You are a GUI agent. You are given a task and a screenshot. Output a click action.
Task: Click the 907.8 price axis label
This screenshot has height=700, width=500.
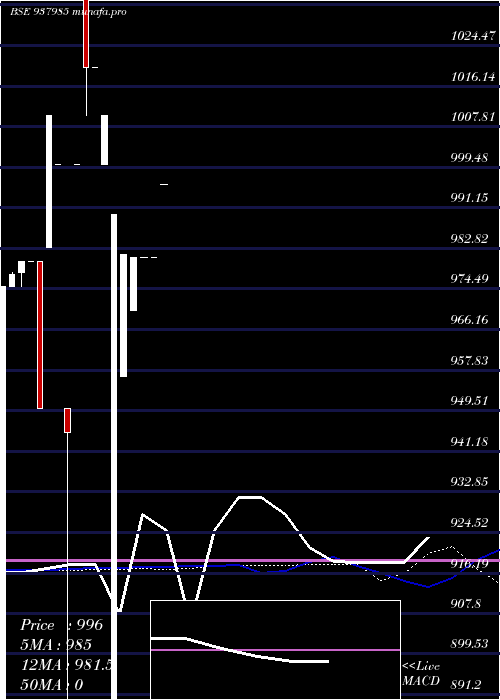click(466, 604)
